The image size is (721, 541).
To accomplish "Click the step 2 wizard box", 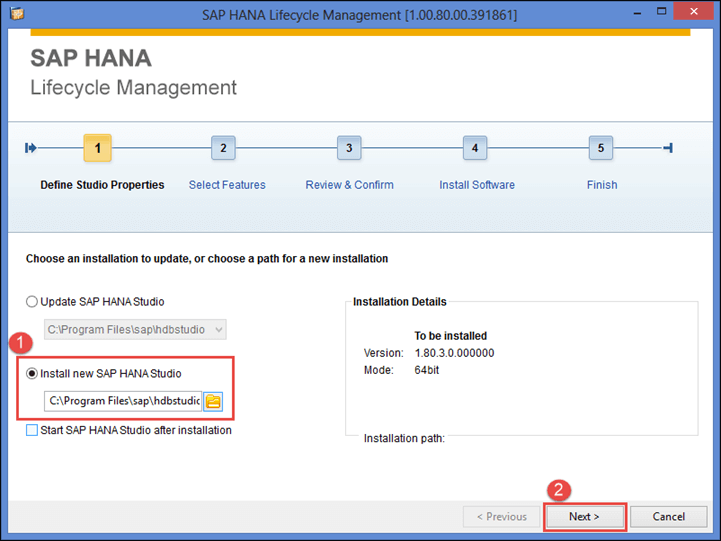I will point(223,148).
